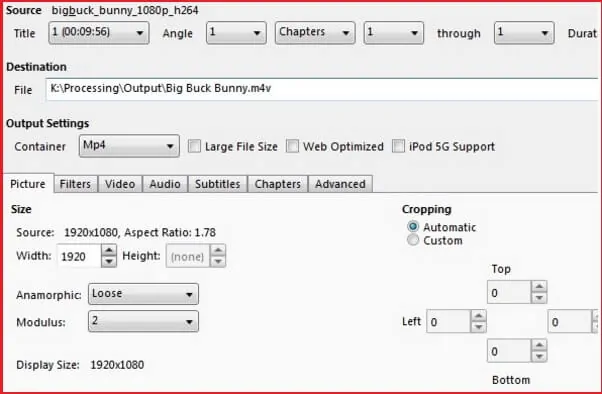Increase Top crop with up arrow
Image resolution: width=602 pixels, height=394 pixels.
(x=539, y=286)
